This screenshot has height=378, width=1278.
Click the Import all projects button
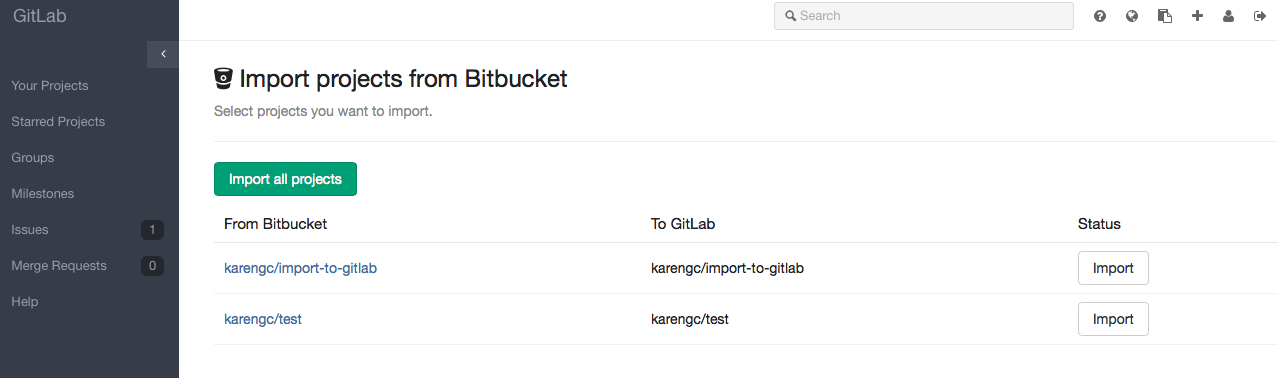click(x=285, y=179)
